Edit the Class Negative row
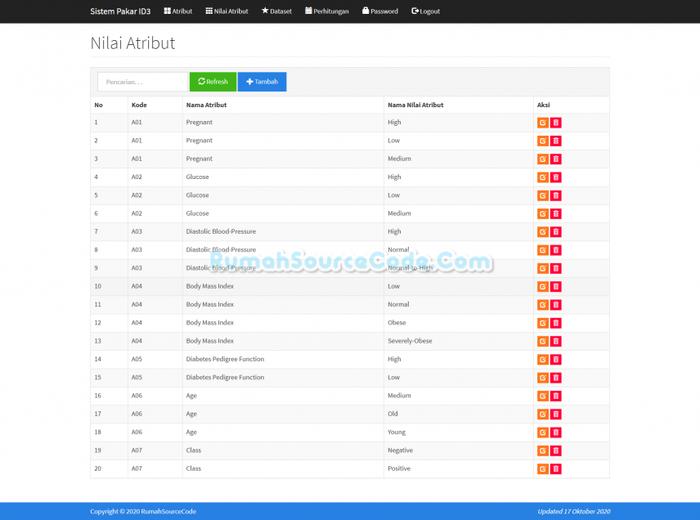The width and height of the screenshot is (700, 520). [543, 450]
